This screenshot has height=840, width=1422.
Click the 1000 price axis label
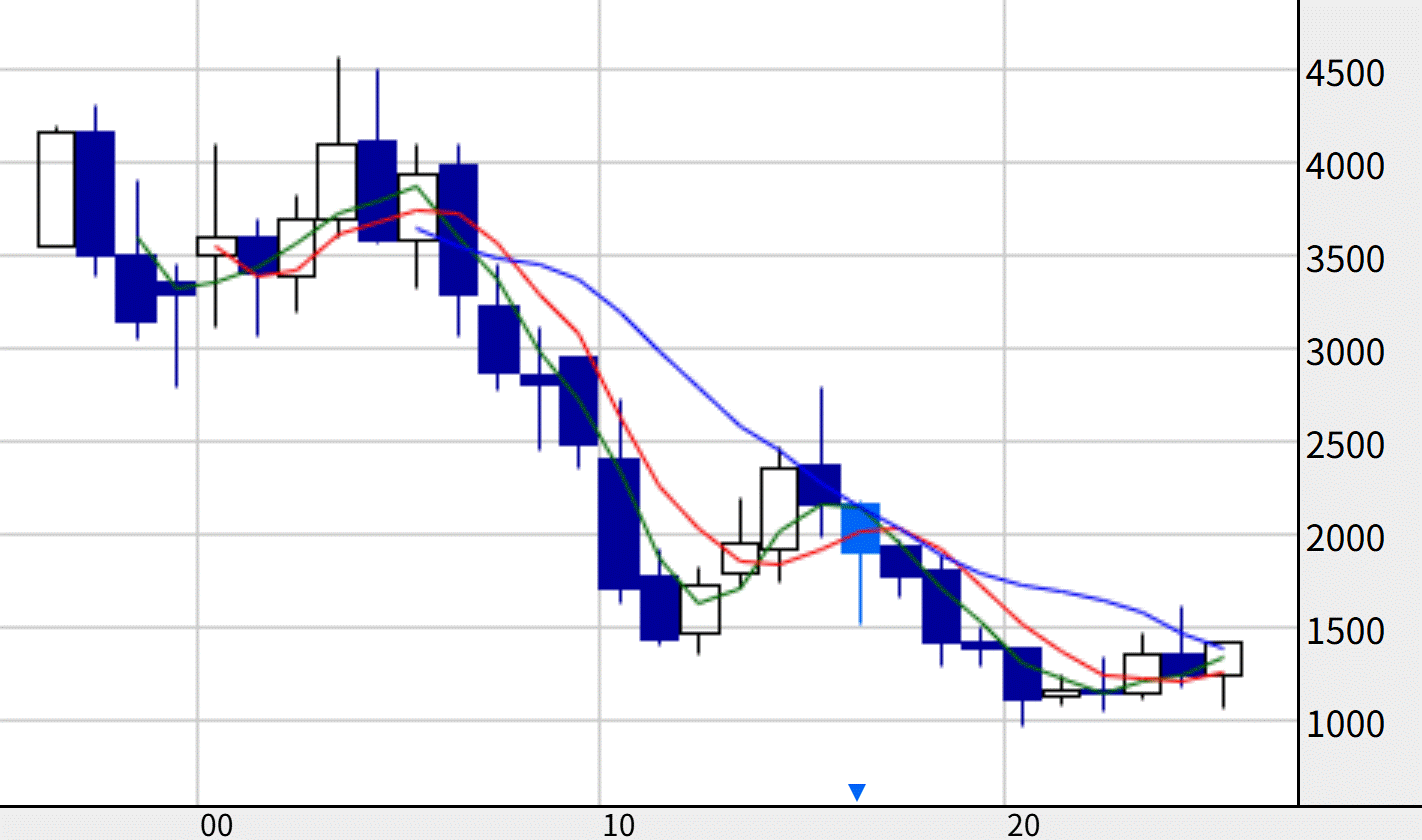pyautogui.click(x=1345, y=724)
